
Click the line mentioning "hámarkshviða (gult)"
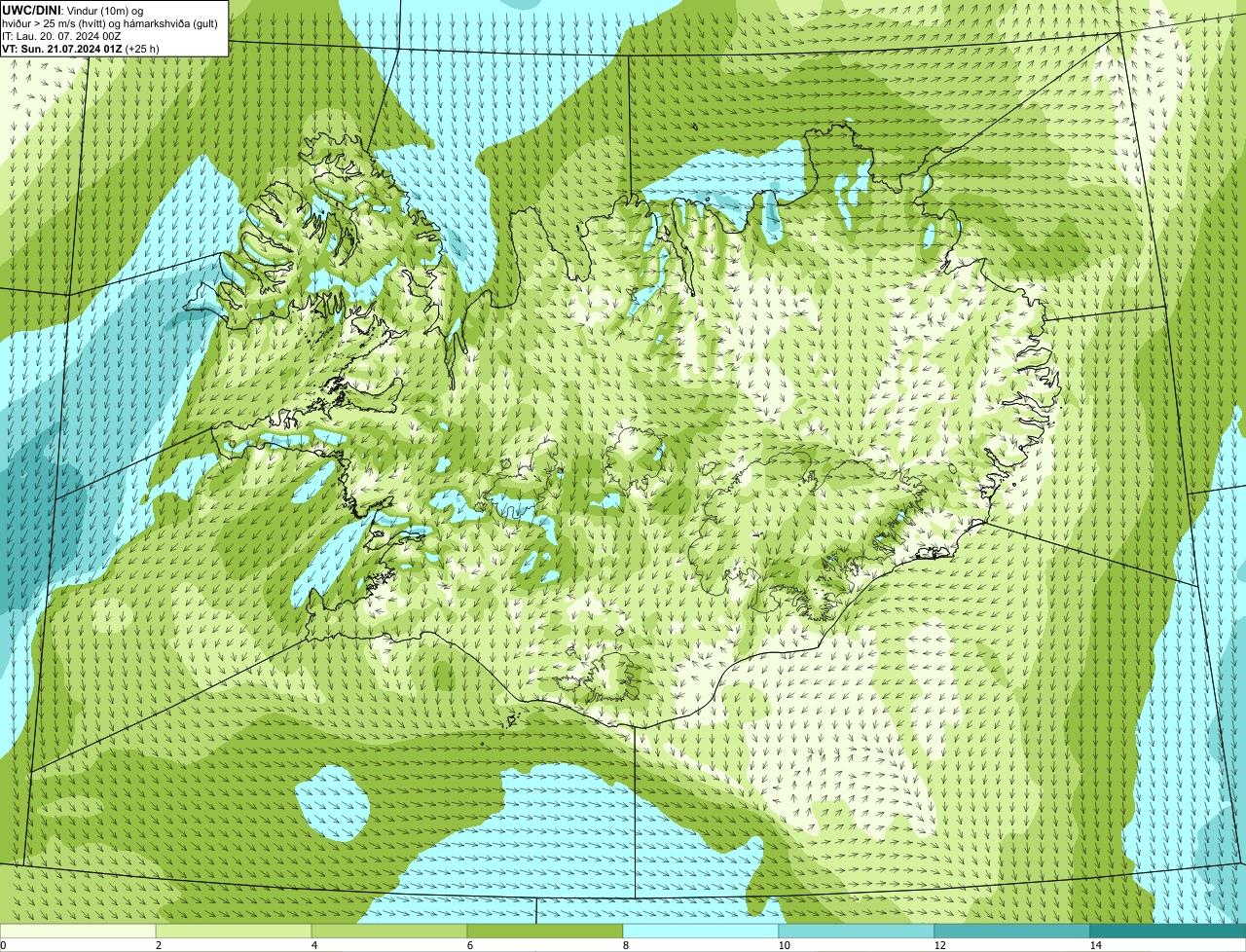[x=110, y=22]
